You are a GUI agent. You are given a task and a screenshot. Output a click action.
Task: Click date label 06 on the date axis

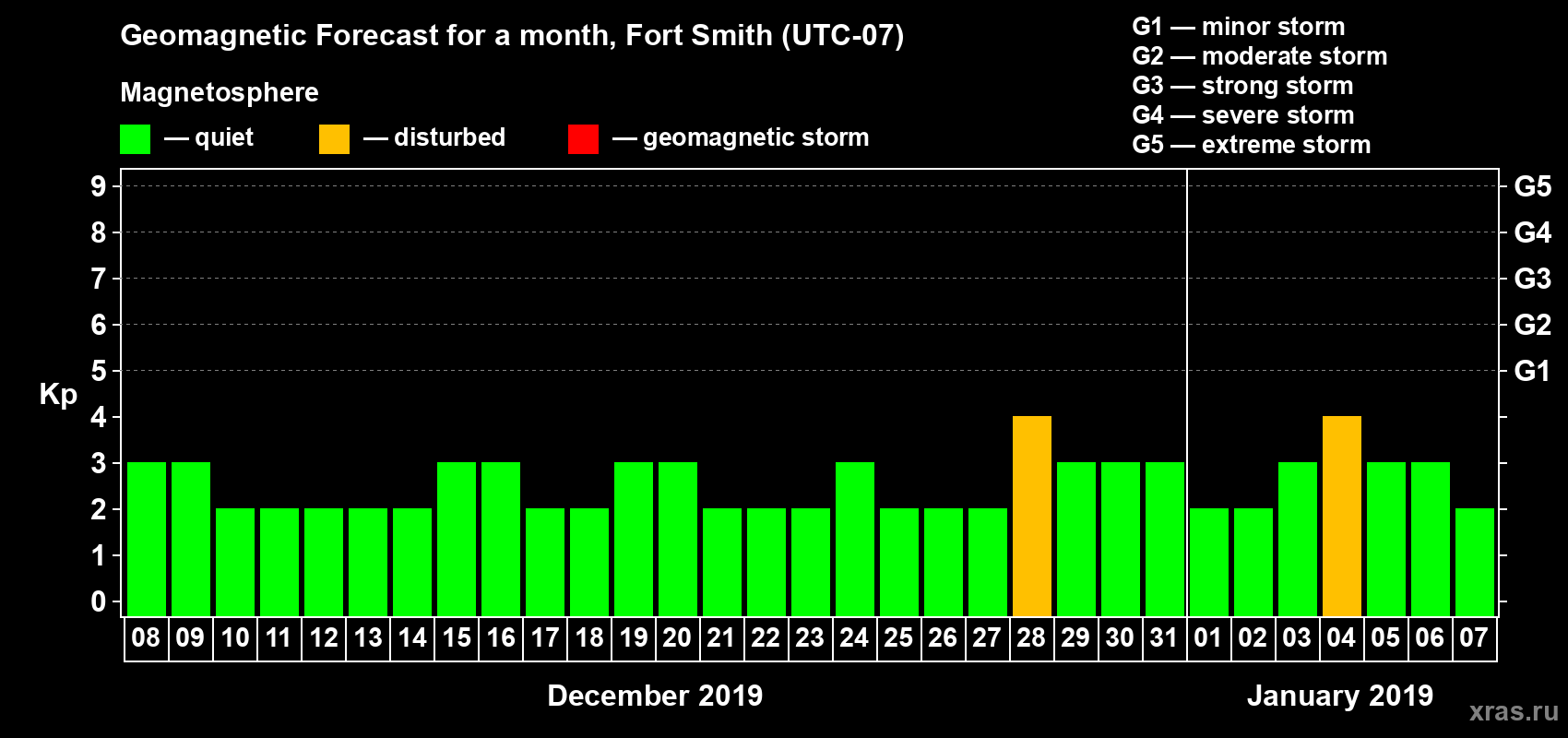click(x=1430, y=638)
